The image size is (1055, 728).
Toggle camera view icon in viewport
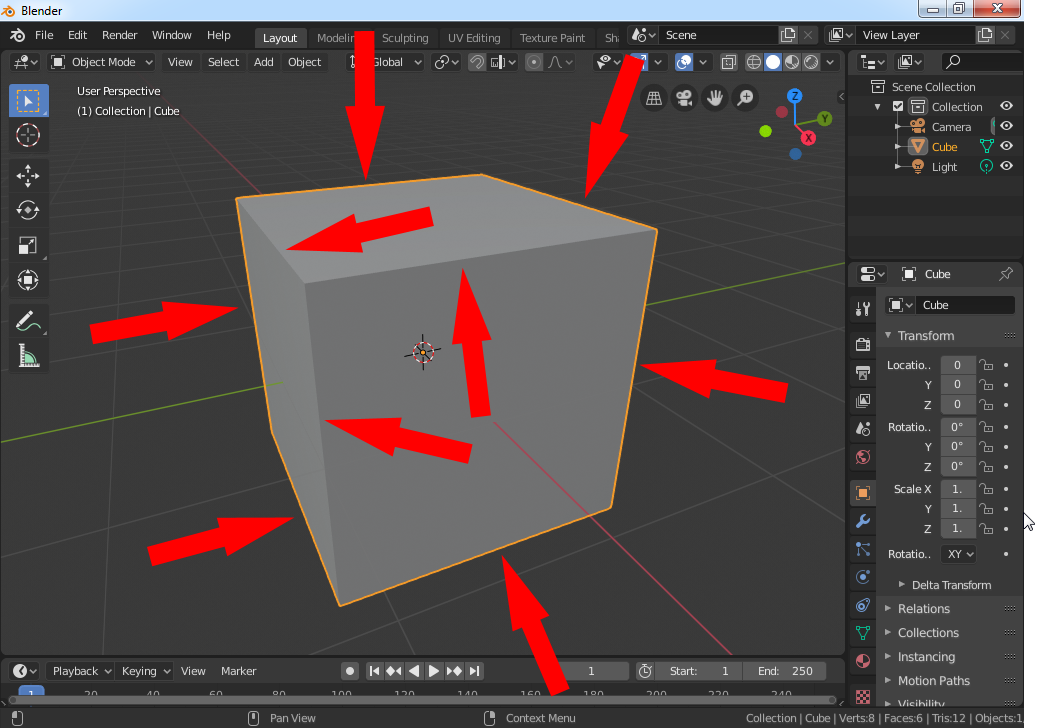click(x=684, y=98)
